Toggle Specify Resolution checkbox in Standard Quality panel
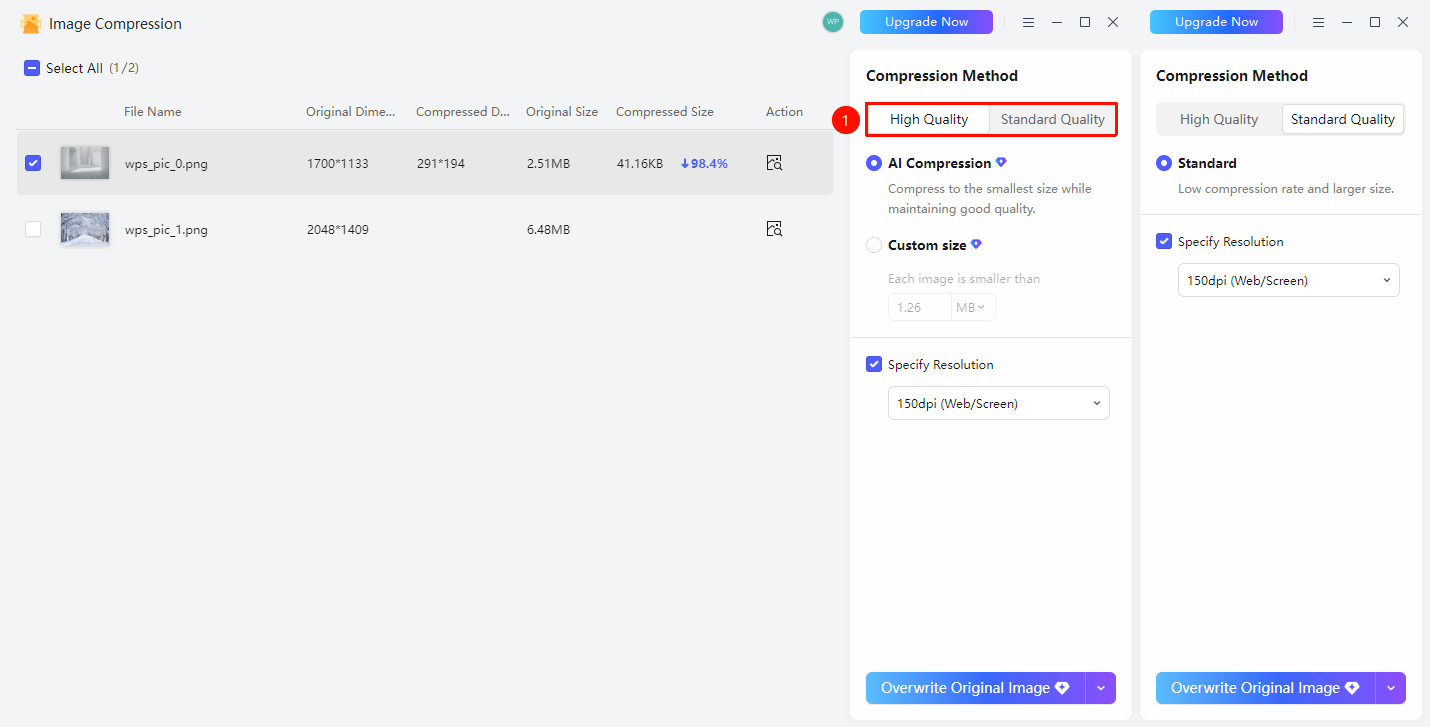 [x=1164, y=241]
